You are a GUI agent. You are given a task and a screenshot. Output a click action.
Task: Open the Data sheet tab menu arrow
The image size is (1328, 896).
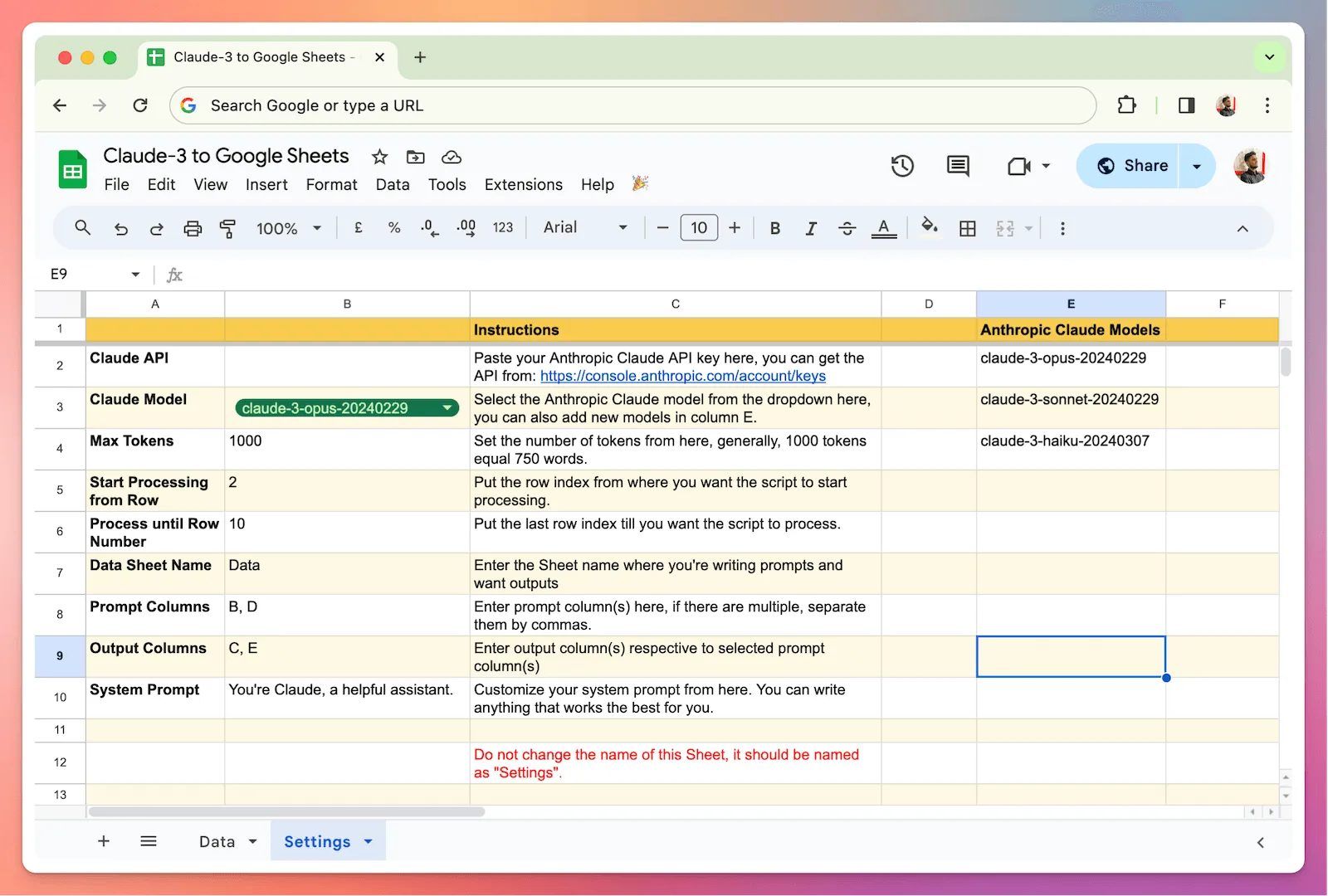(253, 841)
